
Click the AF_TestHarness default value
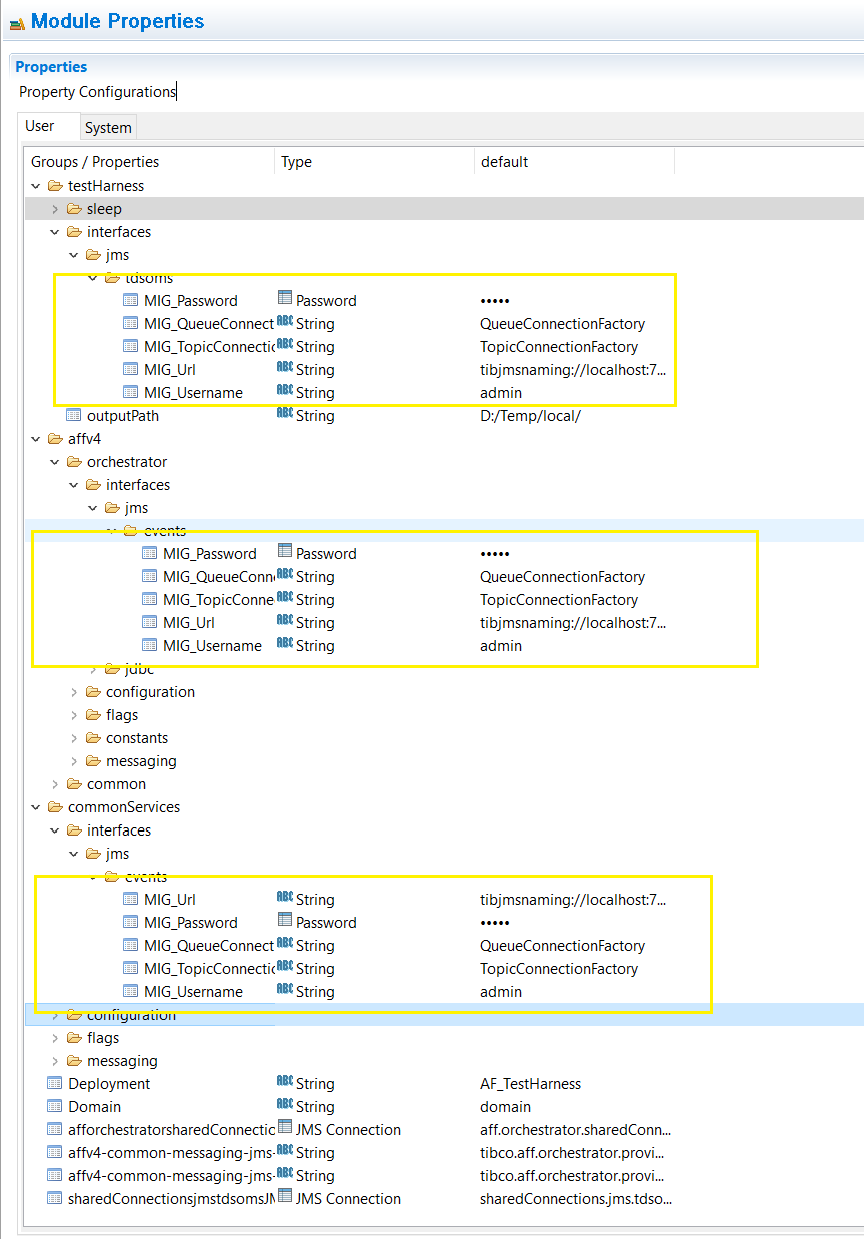(x=530, y=1084)
